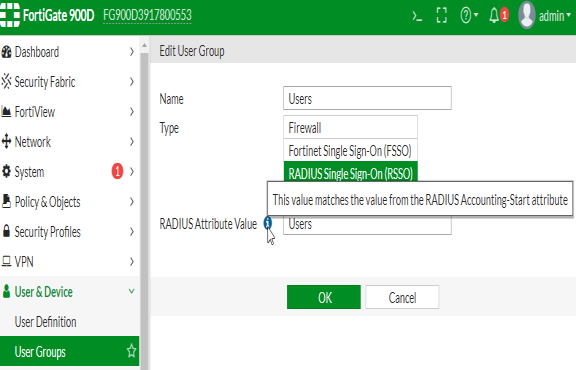Favorite User Groups with star icon

point(131,351)
